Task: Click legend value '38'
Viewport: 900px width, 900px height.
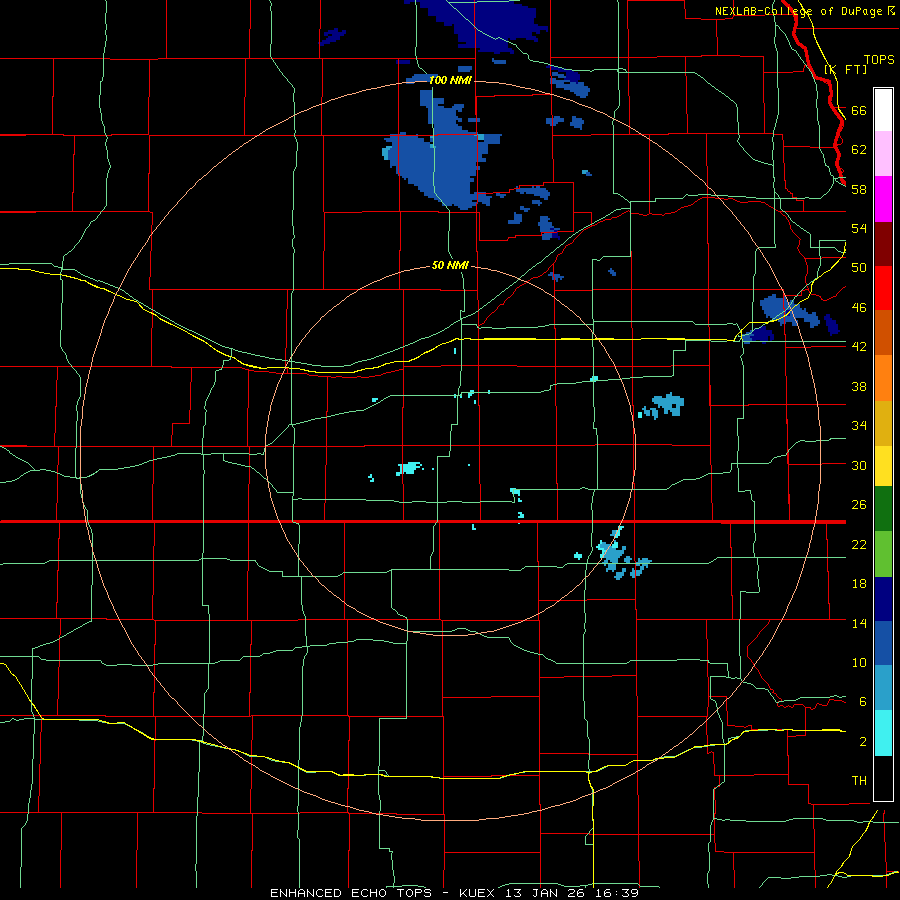Action: coord(859,386)
